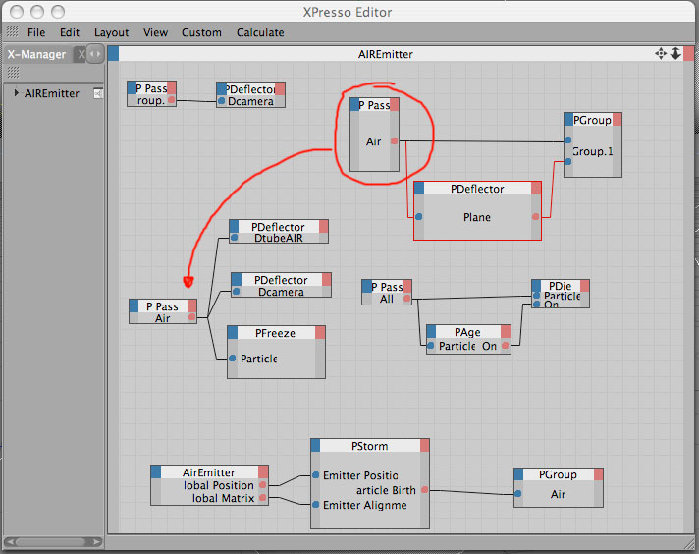
Task: Click the Particle input port on PAge
Action: 431,345
